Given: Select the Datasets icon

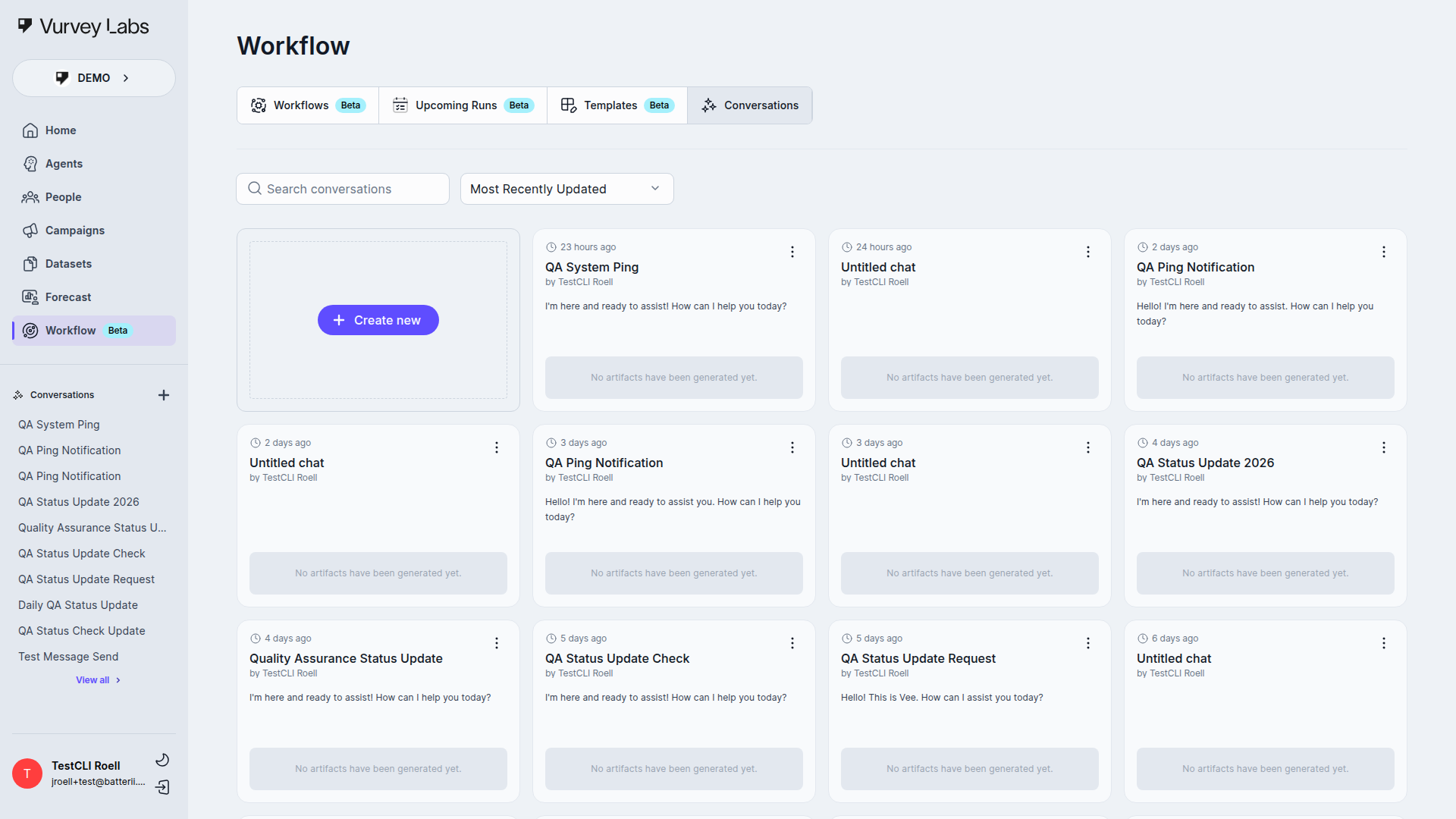Looking at the screenshot, I should (x=30, y=263).
